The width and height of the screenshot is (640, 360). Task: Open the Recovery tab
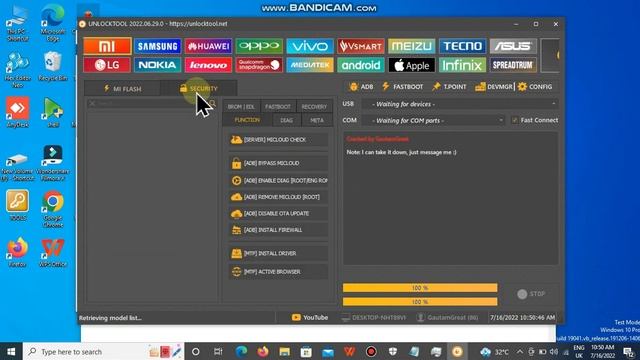[x=314, y=107]
